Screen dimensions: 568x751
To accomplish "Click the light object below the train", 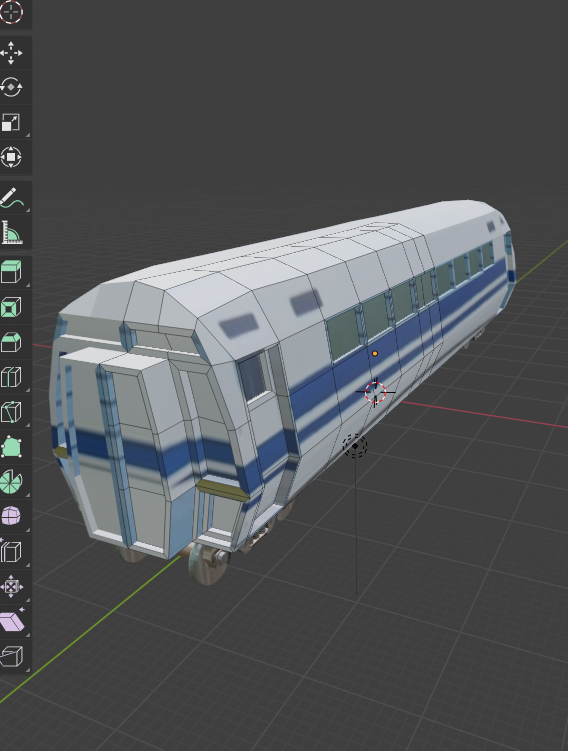I will 355,446.
